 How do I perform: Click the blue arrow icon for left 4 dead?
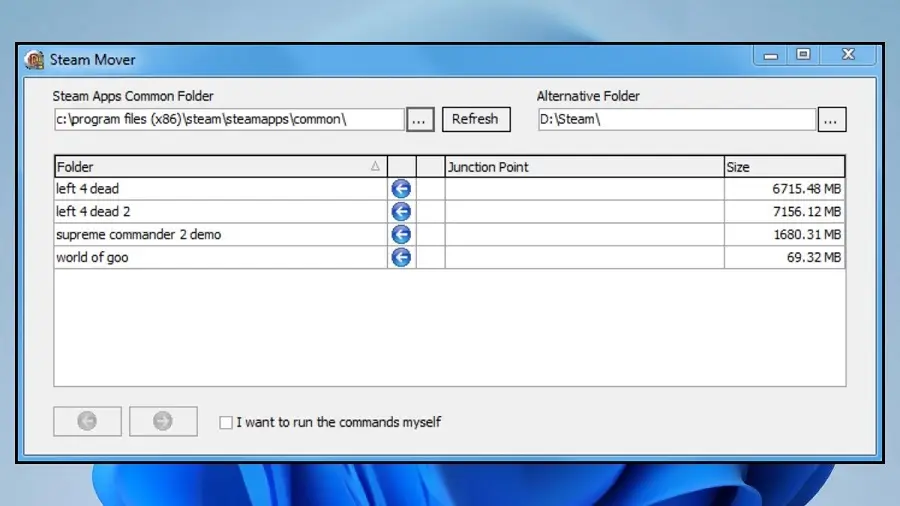[401, 189]
